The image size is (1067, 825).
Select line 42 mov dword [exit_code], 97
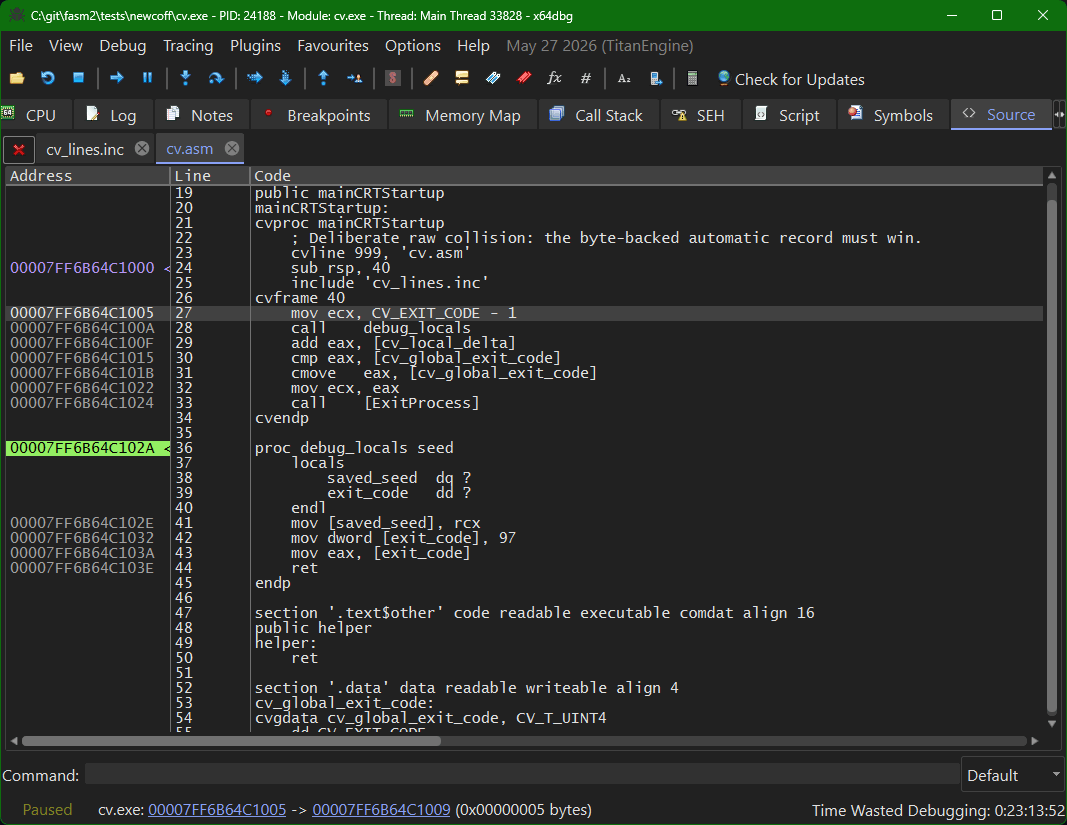(x=404, y=538)
